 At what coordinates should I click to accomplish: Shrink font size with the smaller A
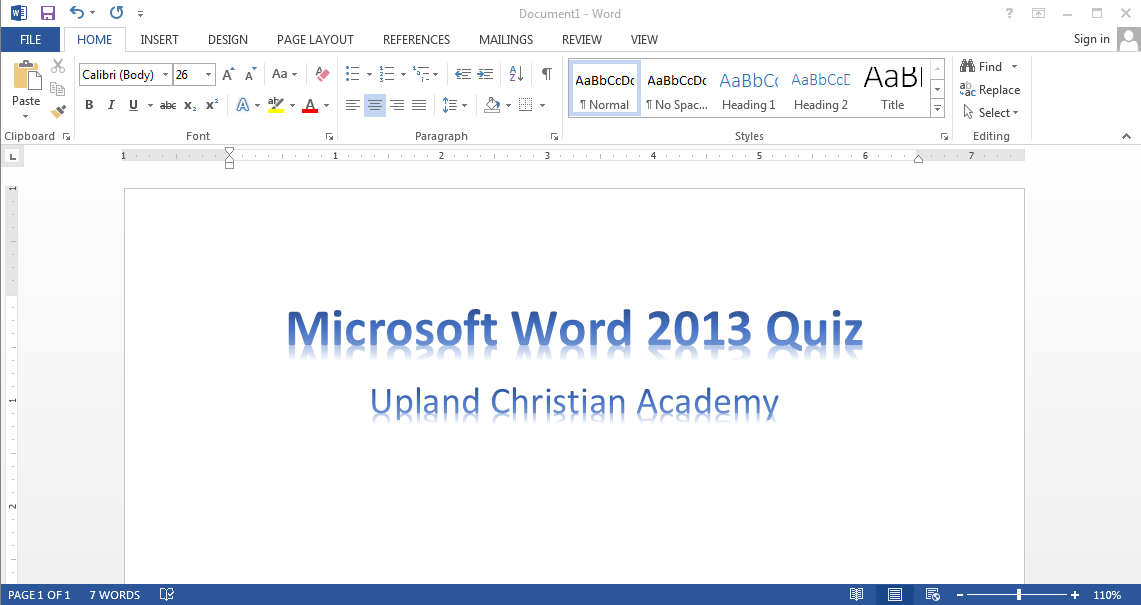[251, 74]
